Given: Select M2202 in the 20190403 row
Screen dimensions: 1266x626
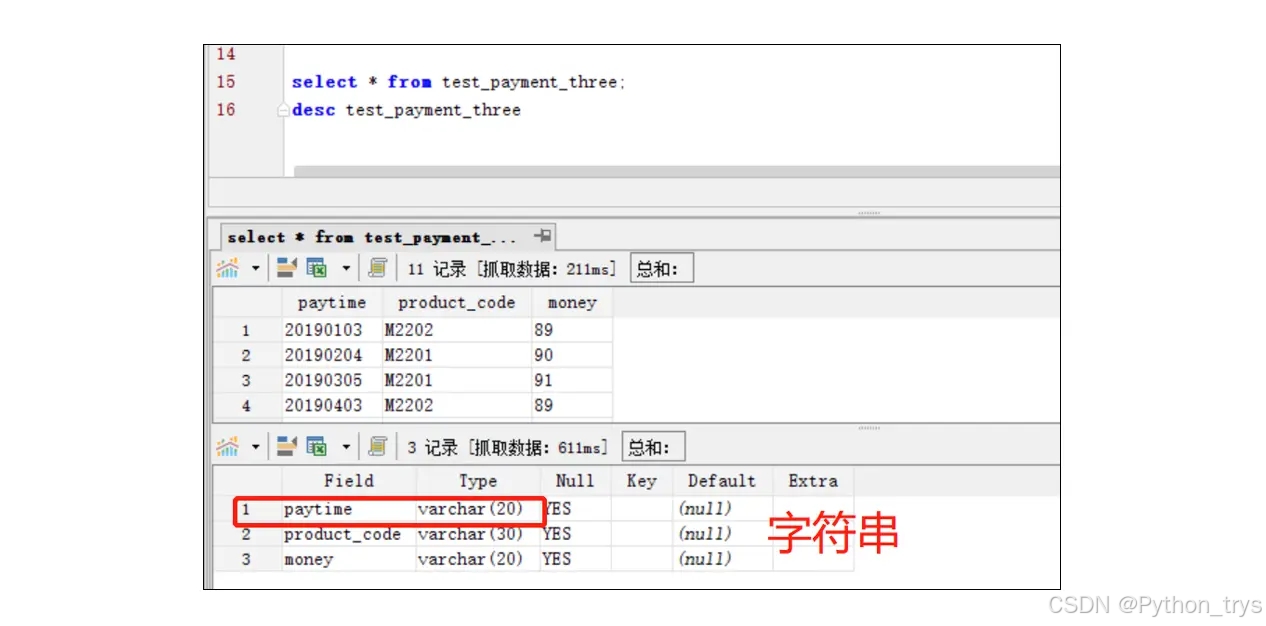Looking at the screenshot, I should click(x=457, y=405).
